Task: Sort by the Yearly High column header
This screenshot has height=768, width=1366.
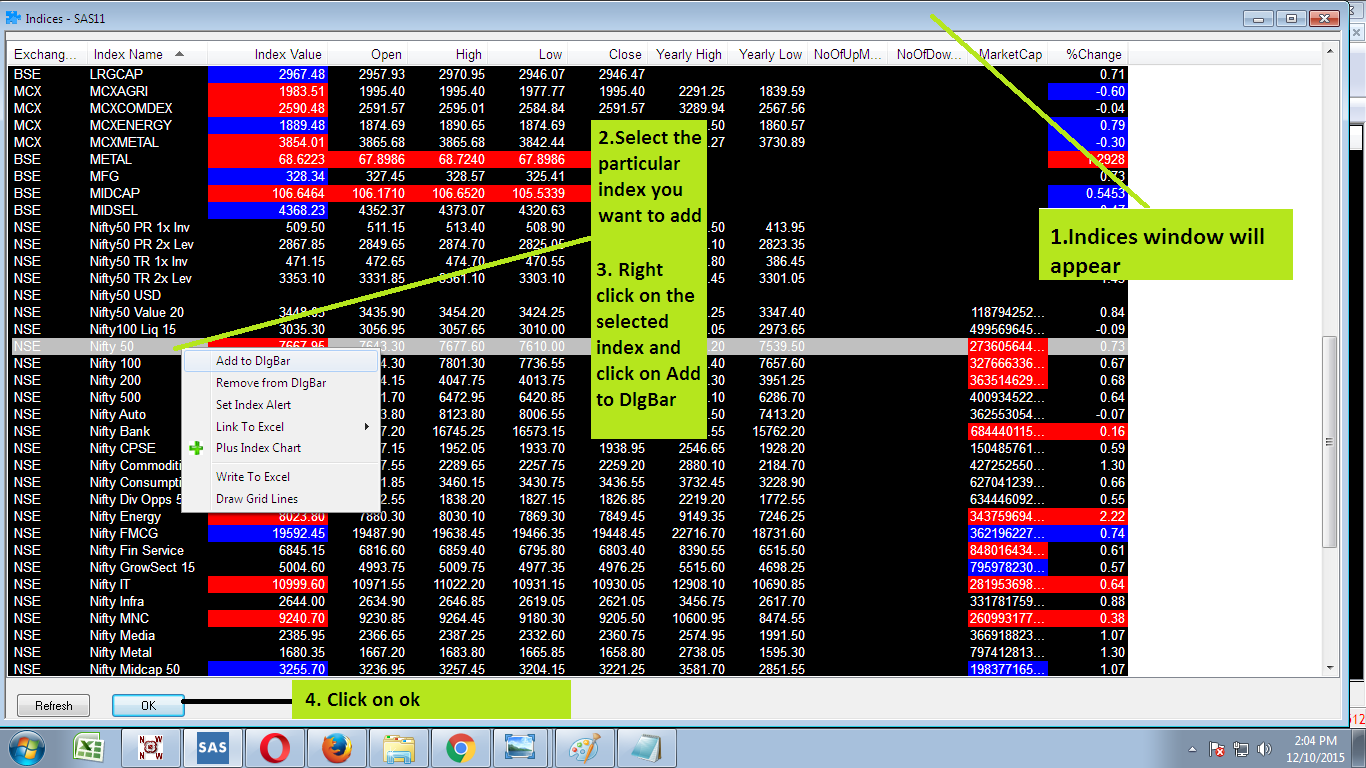Action: coord(687,54)
